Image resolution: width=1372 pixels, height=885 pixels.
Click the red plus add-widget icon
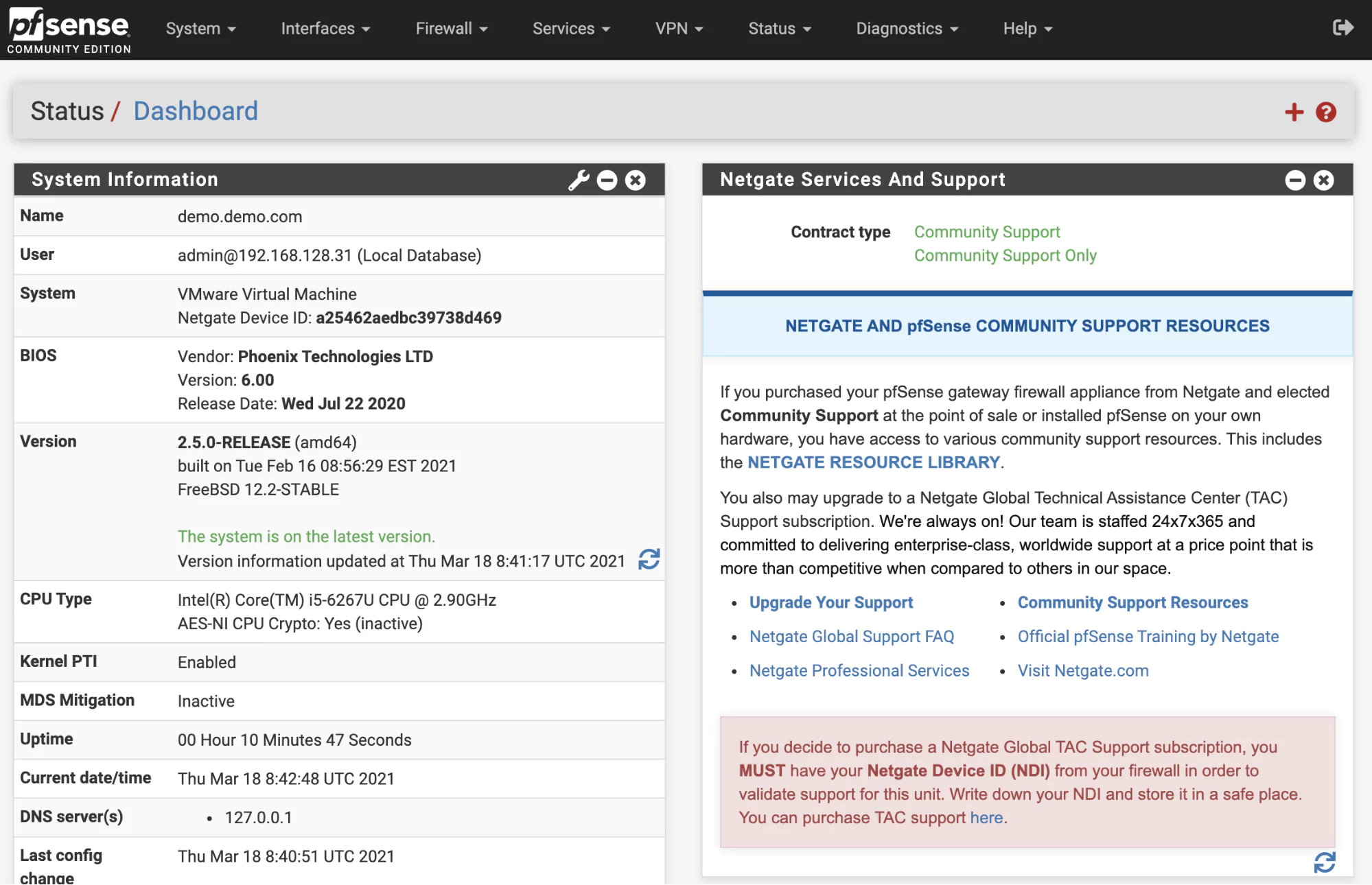point(1294,112)
